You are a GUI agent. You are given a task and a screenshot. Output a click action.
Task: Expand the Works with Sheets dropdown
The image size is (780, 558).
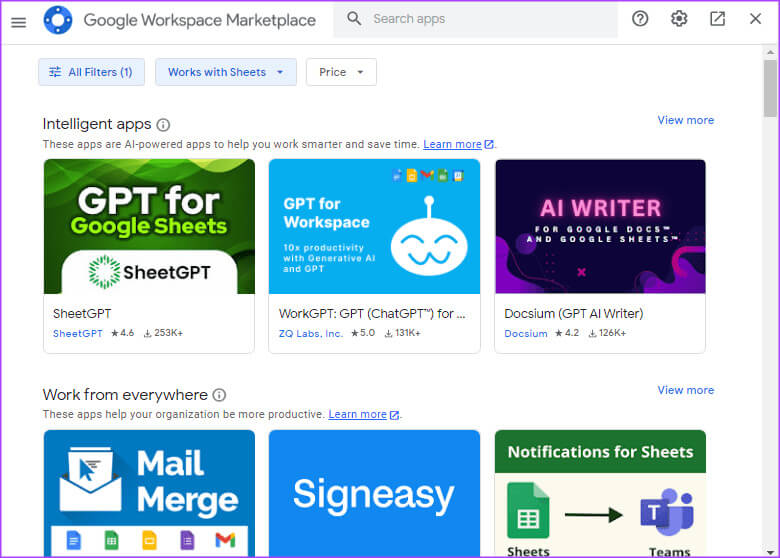pos(225,72)
